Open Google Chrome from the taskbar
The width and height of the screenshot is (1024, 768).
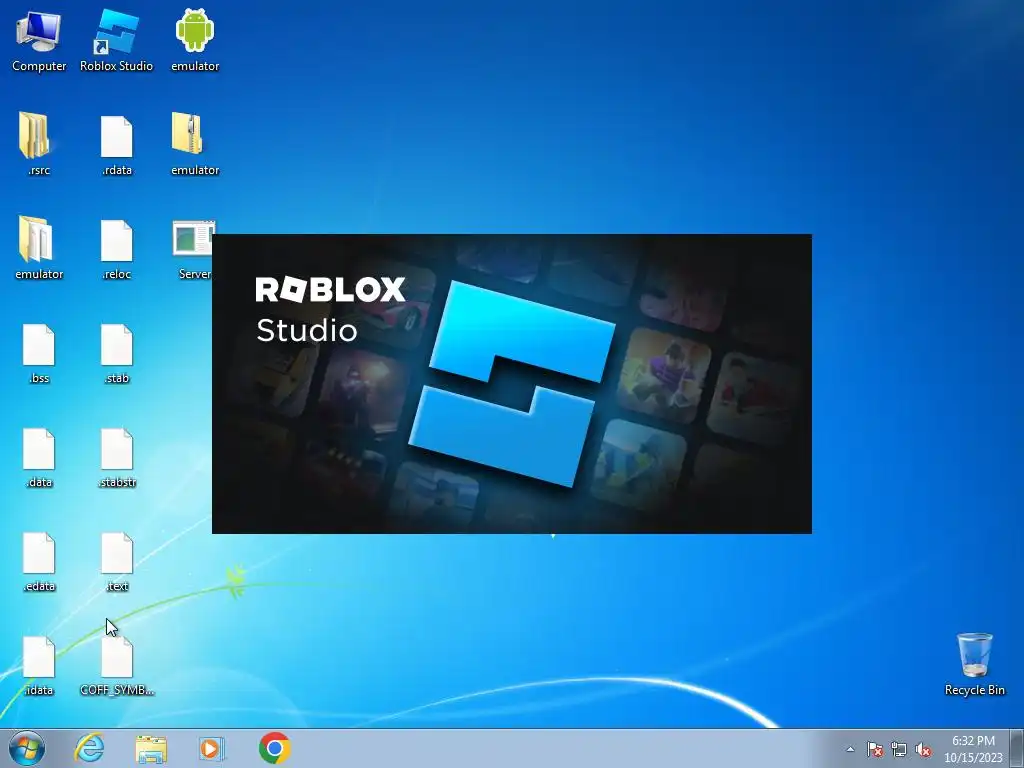[x=274, y=748]
